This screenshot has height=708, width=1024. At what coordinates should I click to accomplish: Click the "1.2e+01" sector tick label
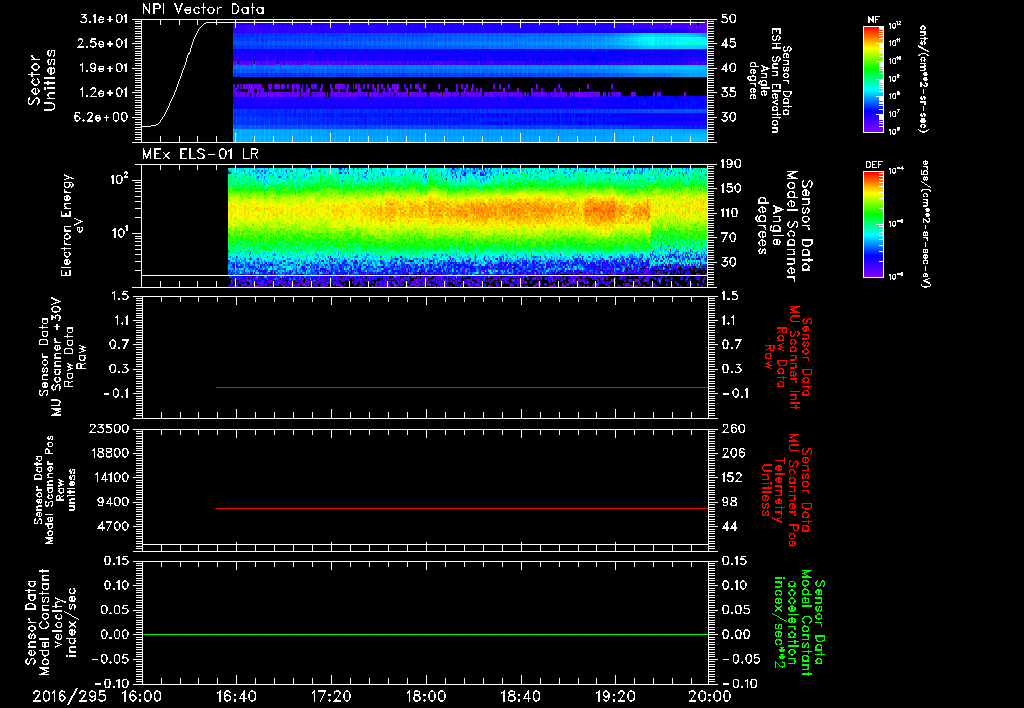click(x=104, y=93)
